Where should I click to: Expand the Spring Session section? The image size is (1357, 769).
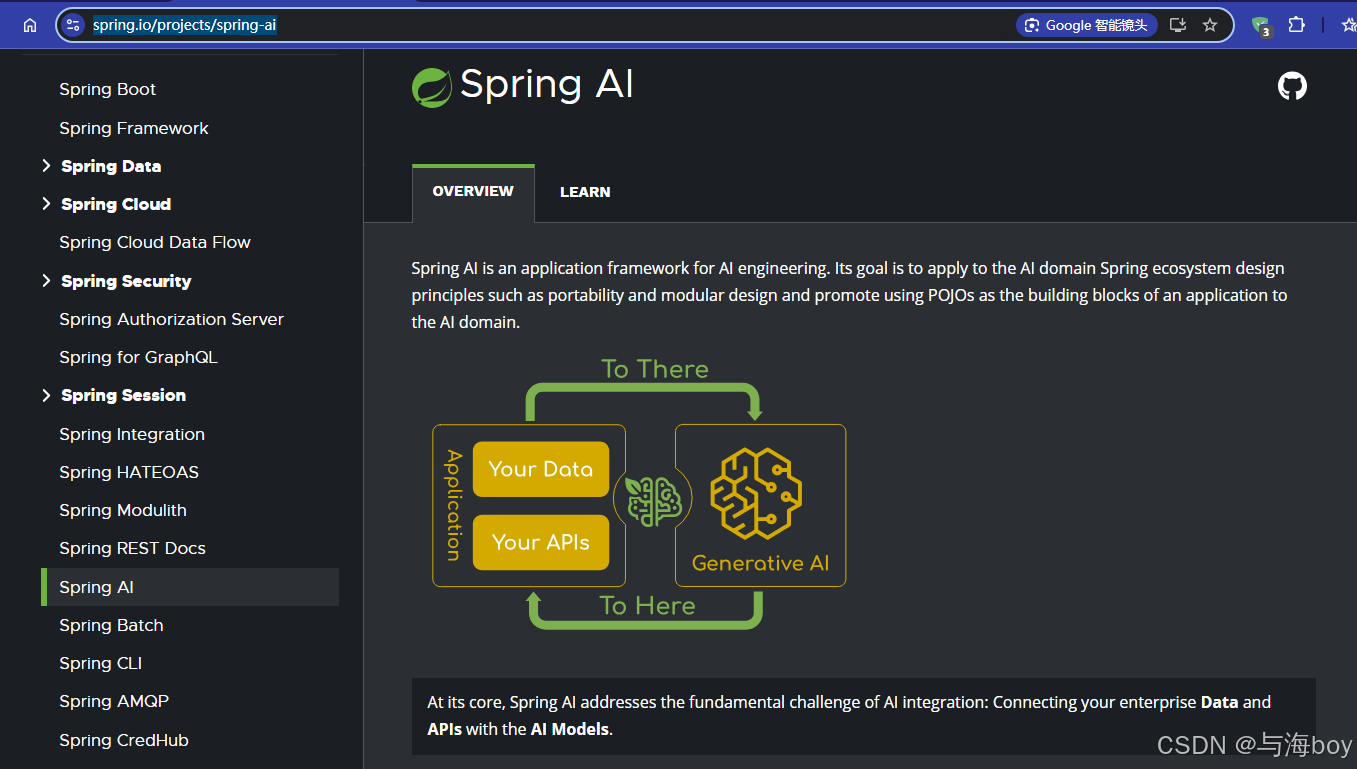pyautogui.click(x=46, y=395)
